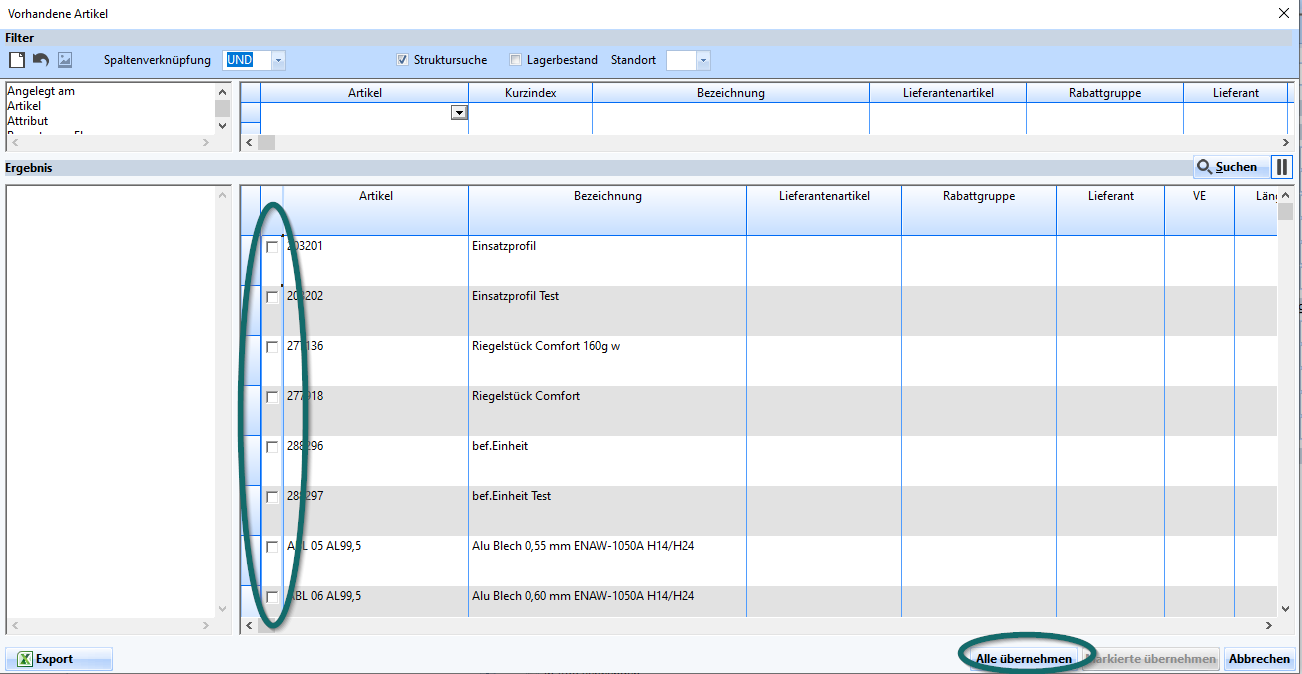
Task: Open the Spaltenverknüpfung UND dropdown
Action: 279,60
